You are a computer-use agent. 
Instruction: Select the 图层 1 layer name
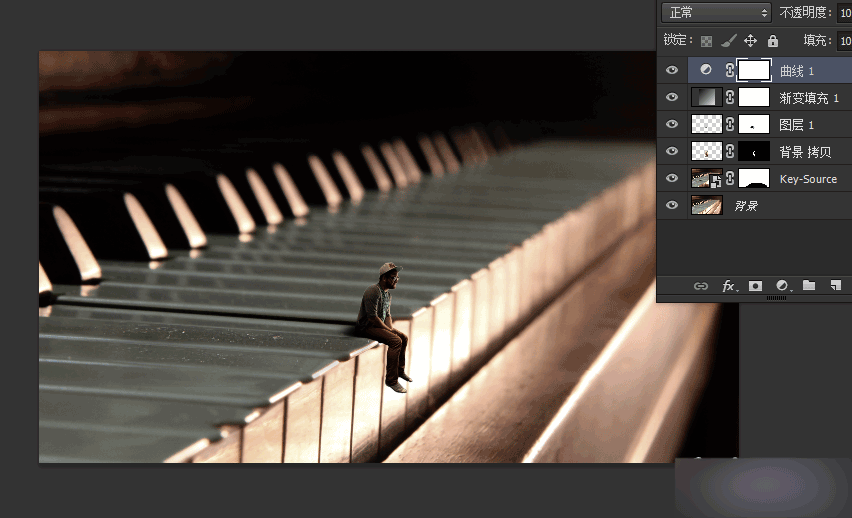pos(797,125)
